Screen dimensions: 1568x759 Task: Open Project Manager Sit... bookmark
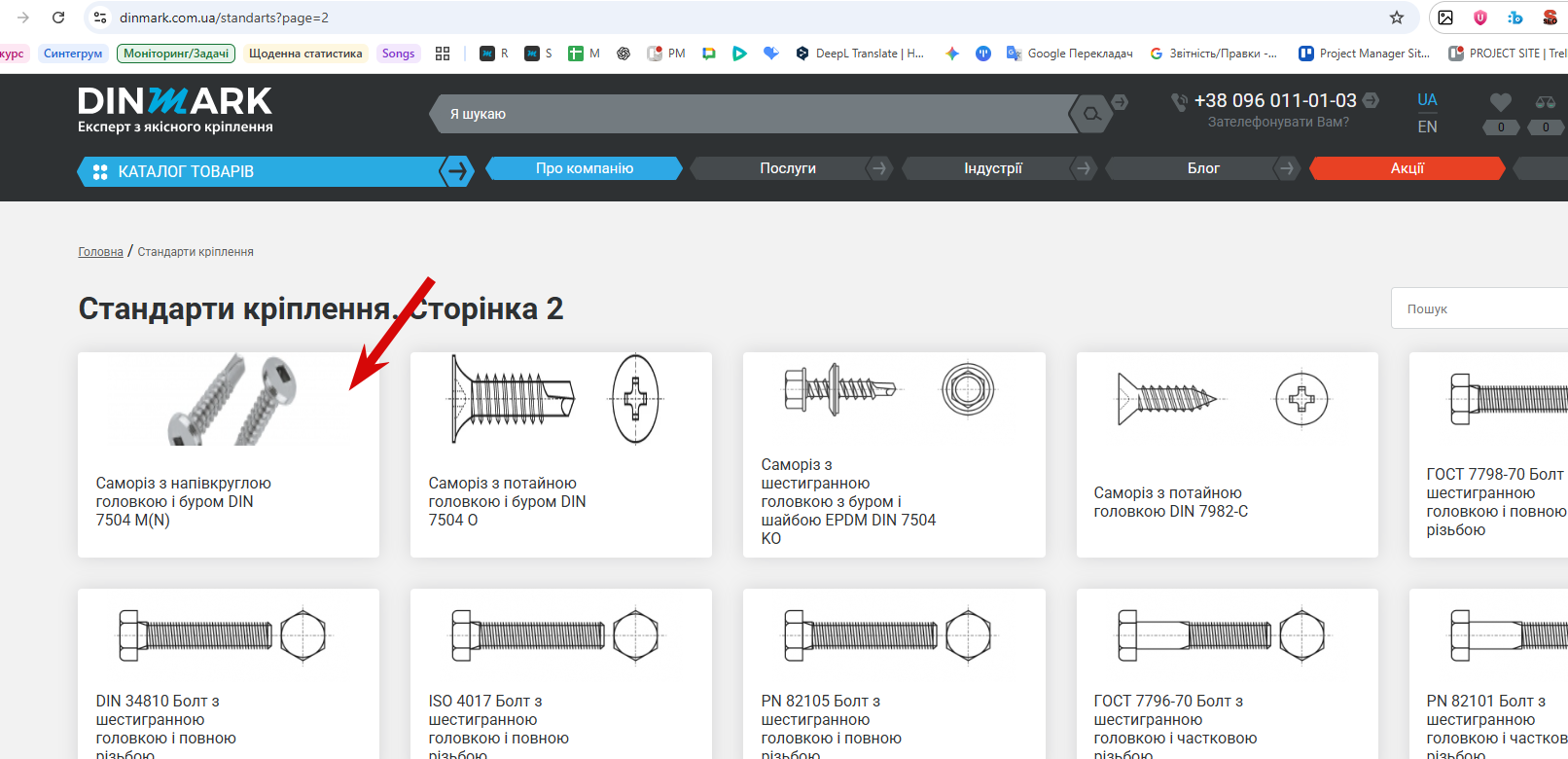pyautogui.click(x=1365, y=54)
